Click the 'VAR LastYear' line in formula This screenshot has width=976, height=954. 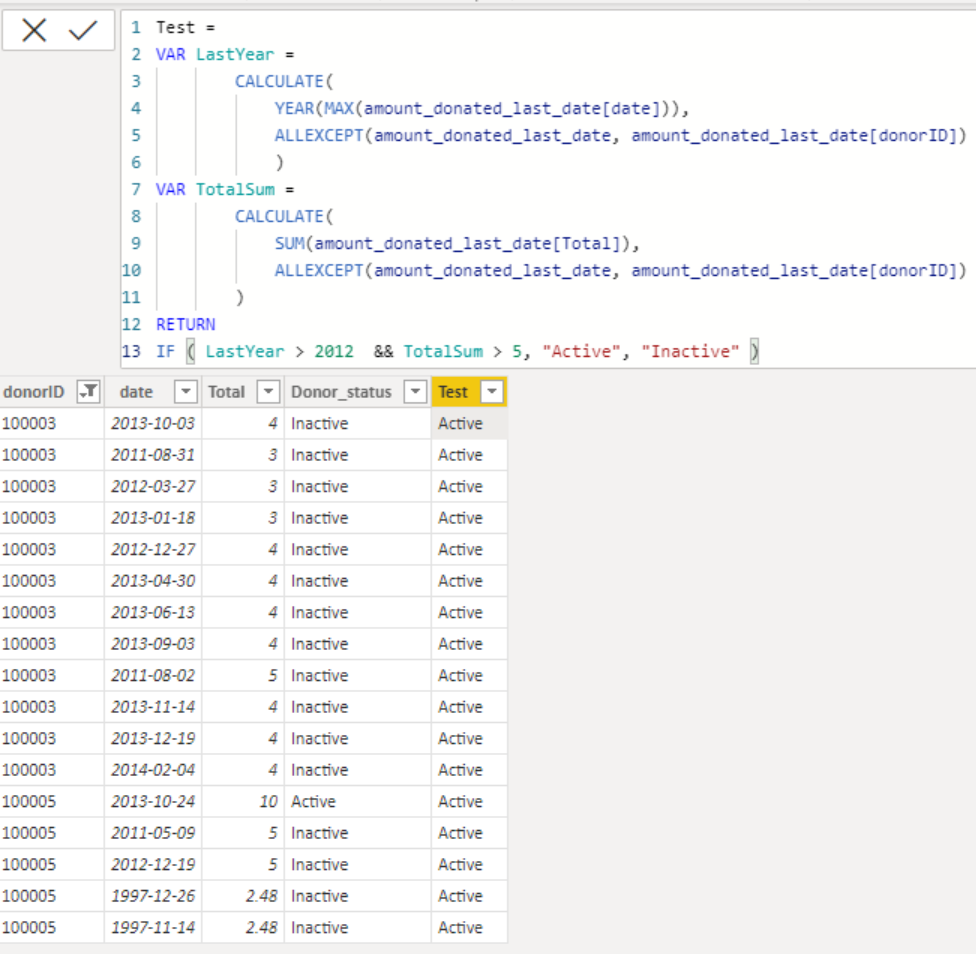pyautogui.click(x=225, y=54)
